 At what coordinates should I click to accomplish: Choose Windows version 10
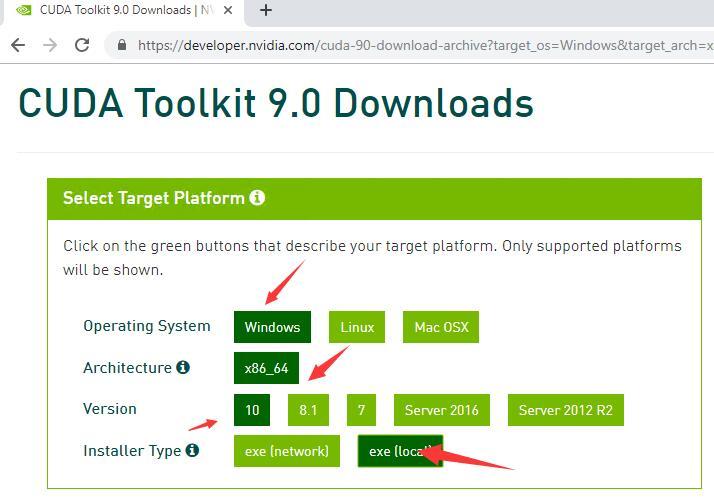tap(252, 410)
